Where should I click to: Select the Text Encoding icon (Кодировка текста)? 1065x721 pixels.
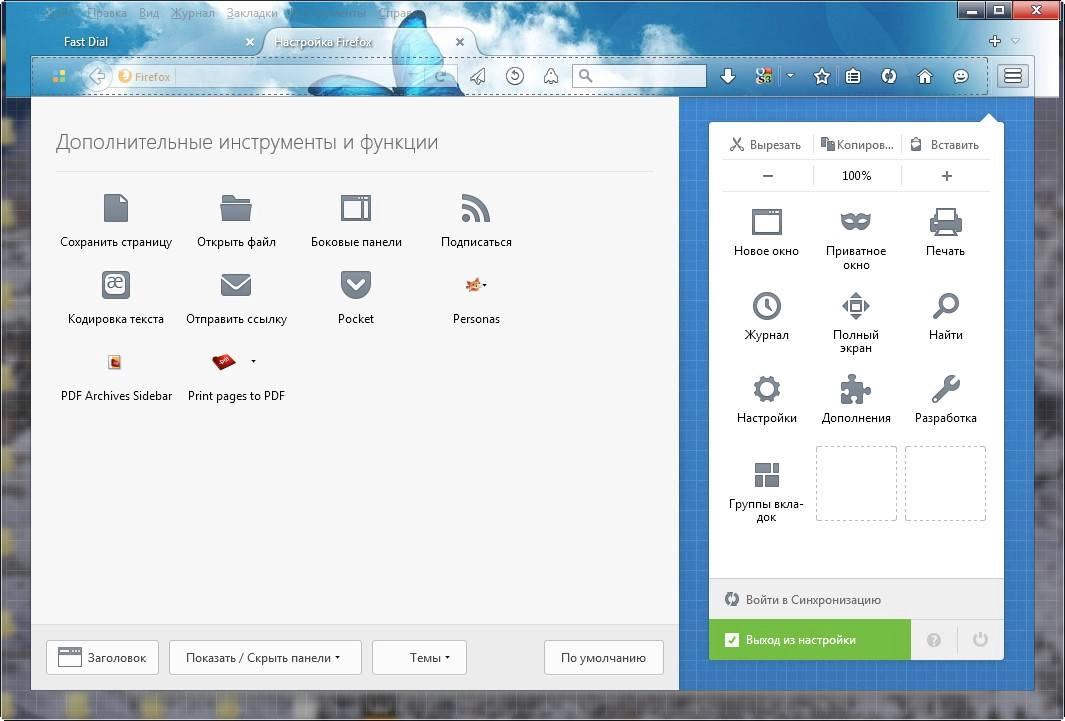tap(115, 284)
